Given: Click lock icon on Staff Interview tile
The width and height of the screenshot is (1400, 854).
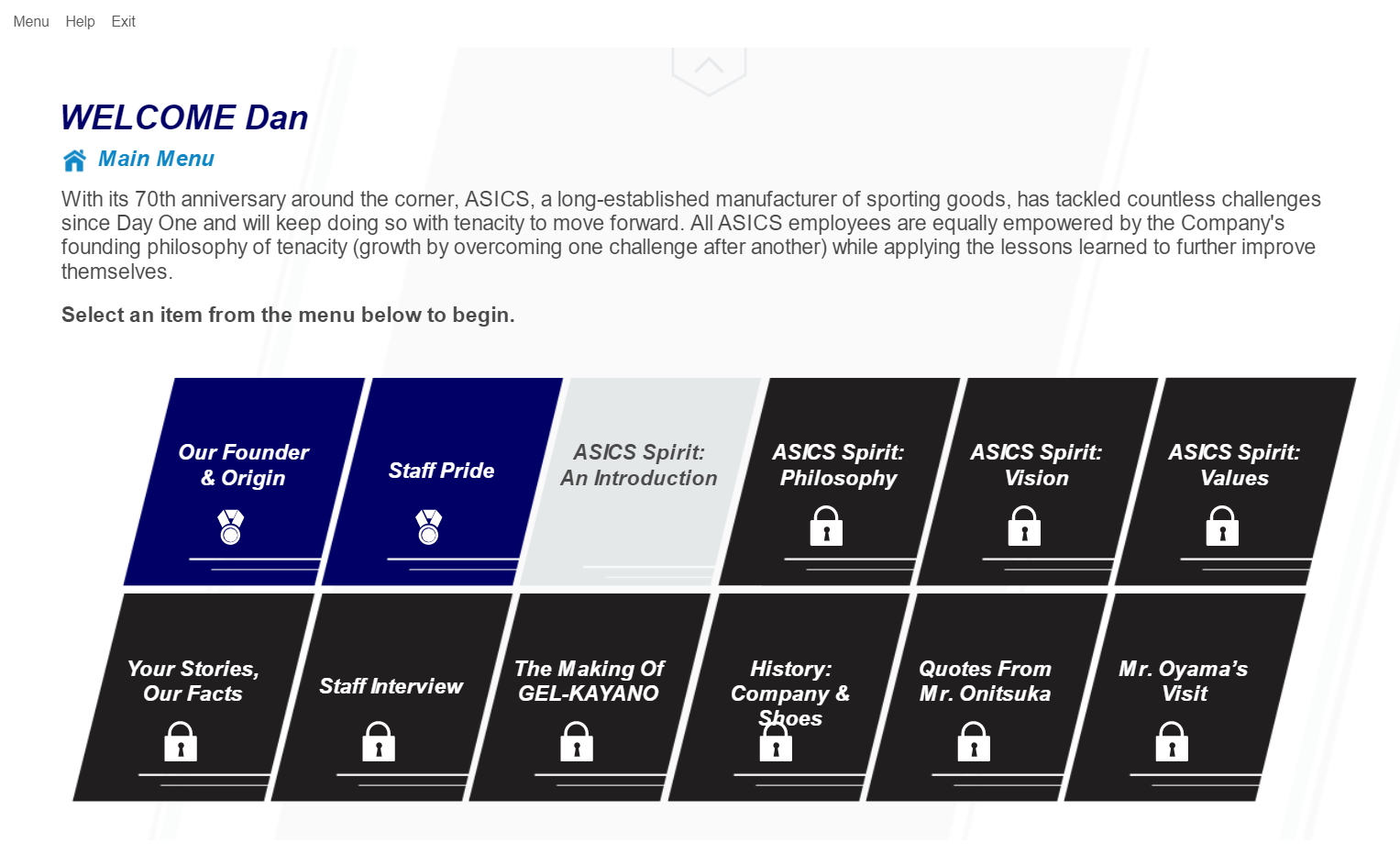Looking at the screenshot, I should pyautogui.click(x=379, y=742).
